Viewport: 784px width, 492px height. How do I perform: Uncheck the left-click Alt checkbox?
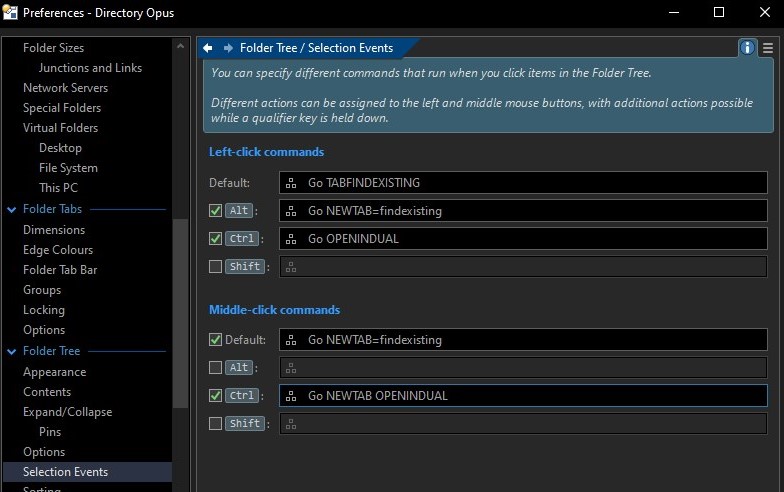[216, 211]
